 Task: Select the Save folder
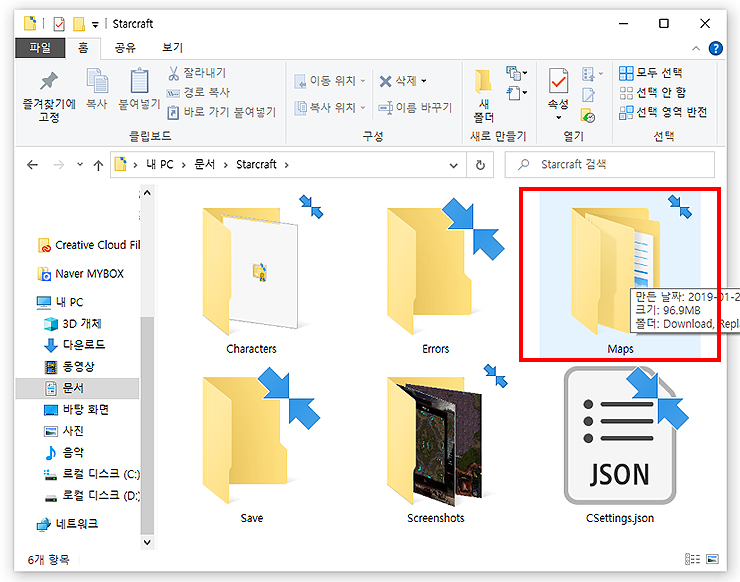point(252,445)
